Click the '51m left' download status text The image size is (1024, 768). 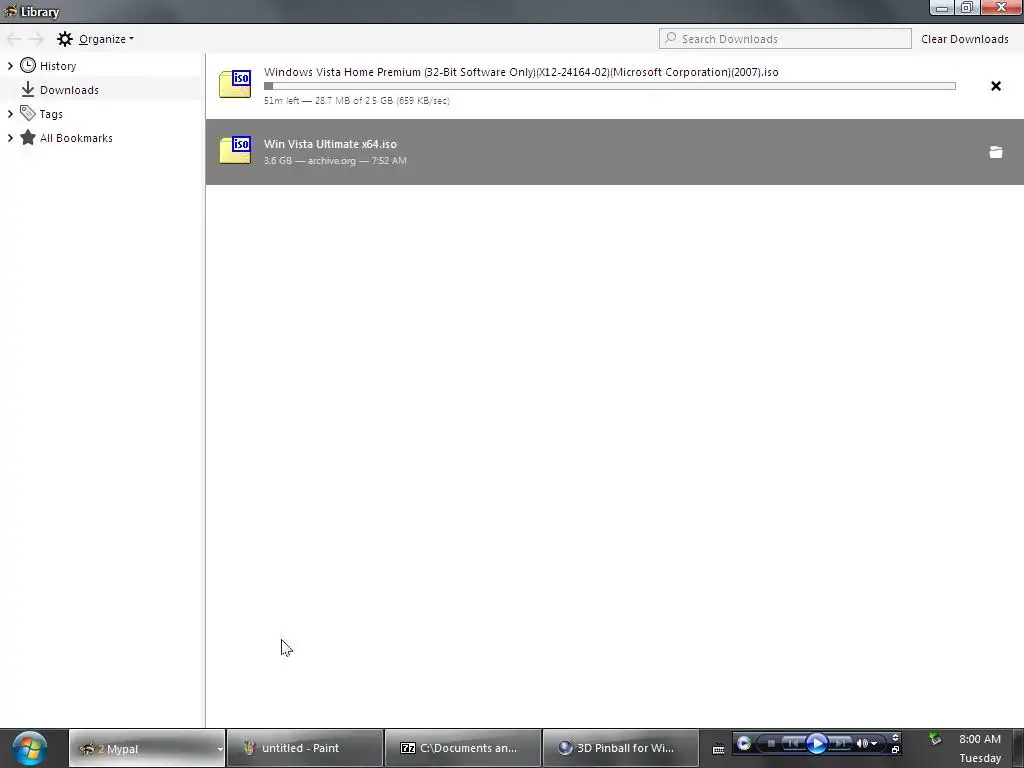point(357,101)
